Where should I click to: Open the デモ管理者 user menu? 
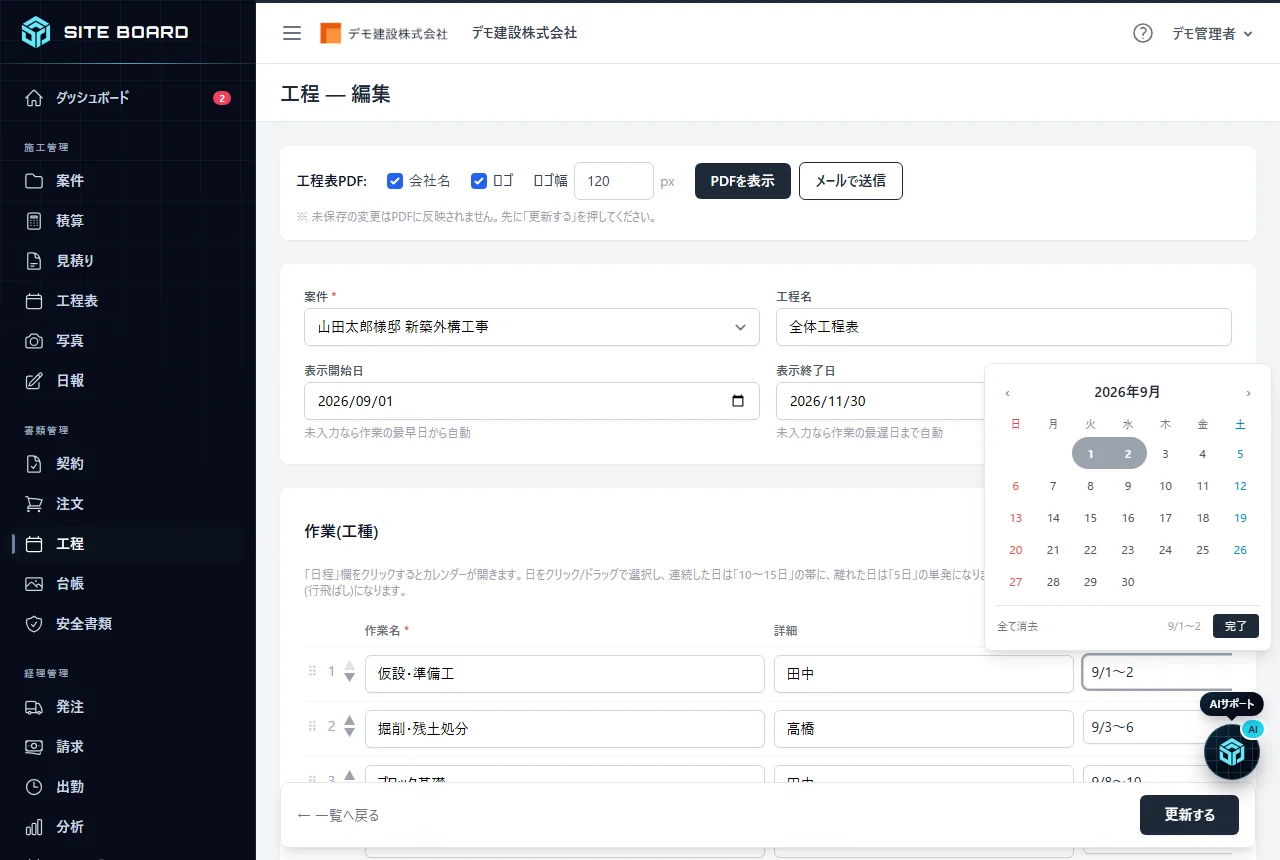[1212, 33]
